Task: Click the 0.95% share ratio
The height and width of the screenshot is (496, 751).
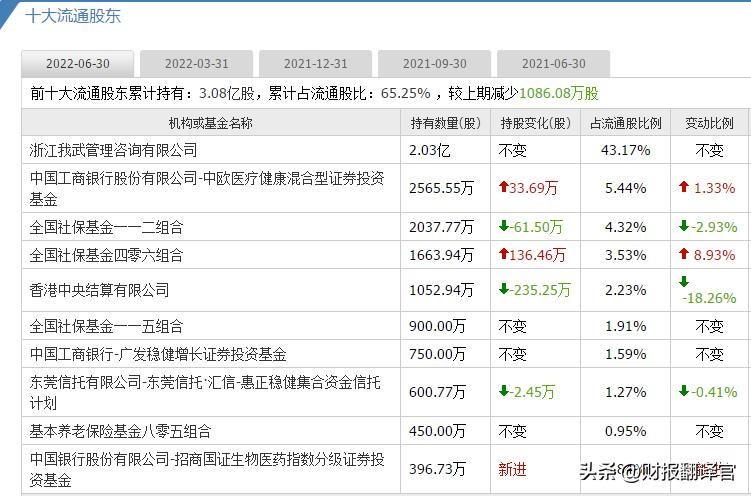Action: pos(626,431)
